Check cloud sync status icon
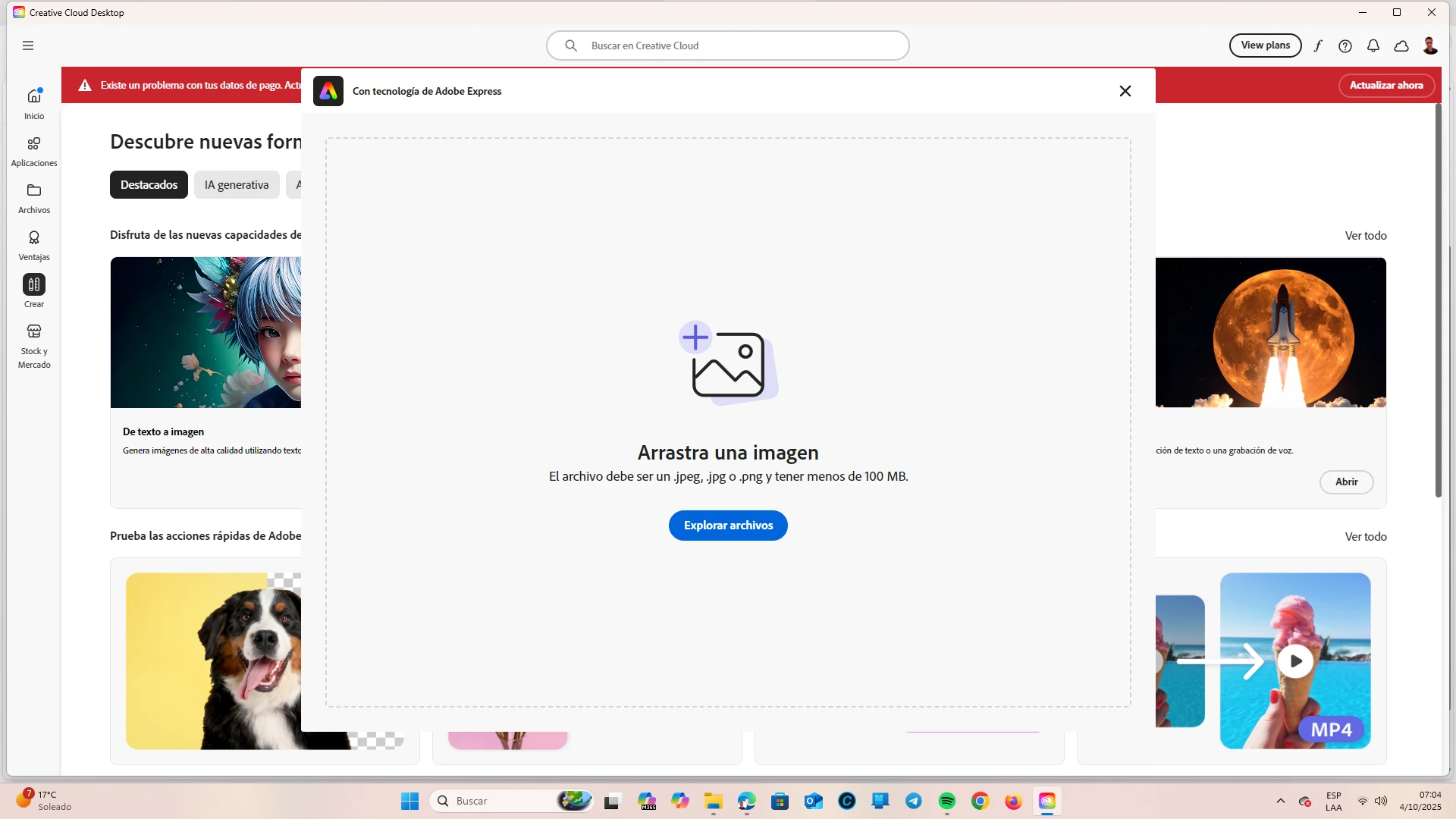 tap(1401, 45)
